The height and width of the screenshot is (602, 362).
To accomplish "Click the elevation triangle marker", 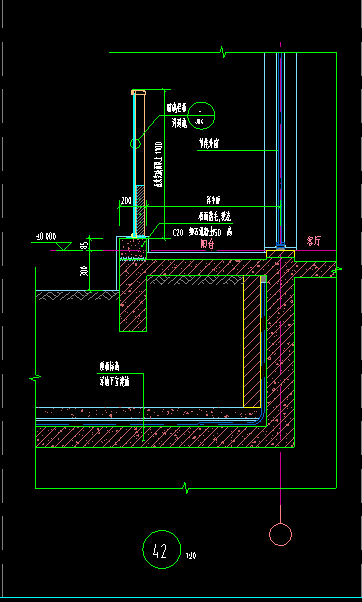I will [x=64, y=246].
